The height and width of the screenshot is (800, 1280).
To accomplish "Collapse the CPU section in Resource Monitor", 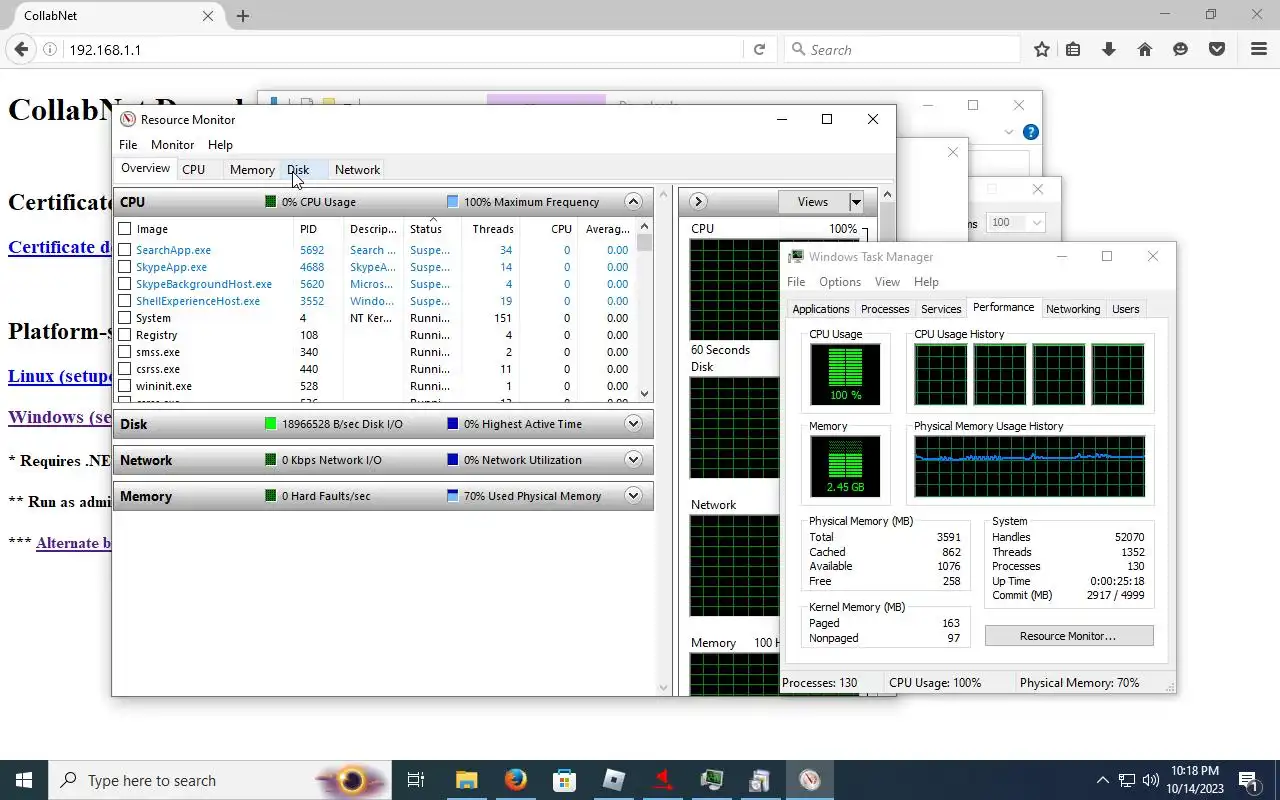I will point(633,202).
